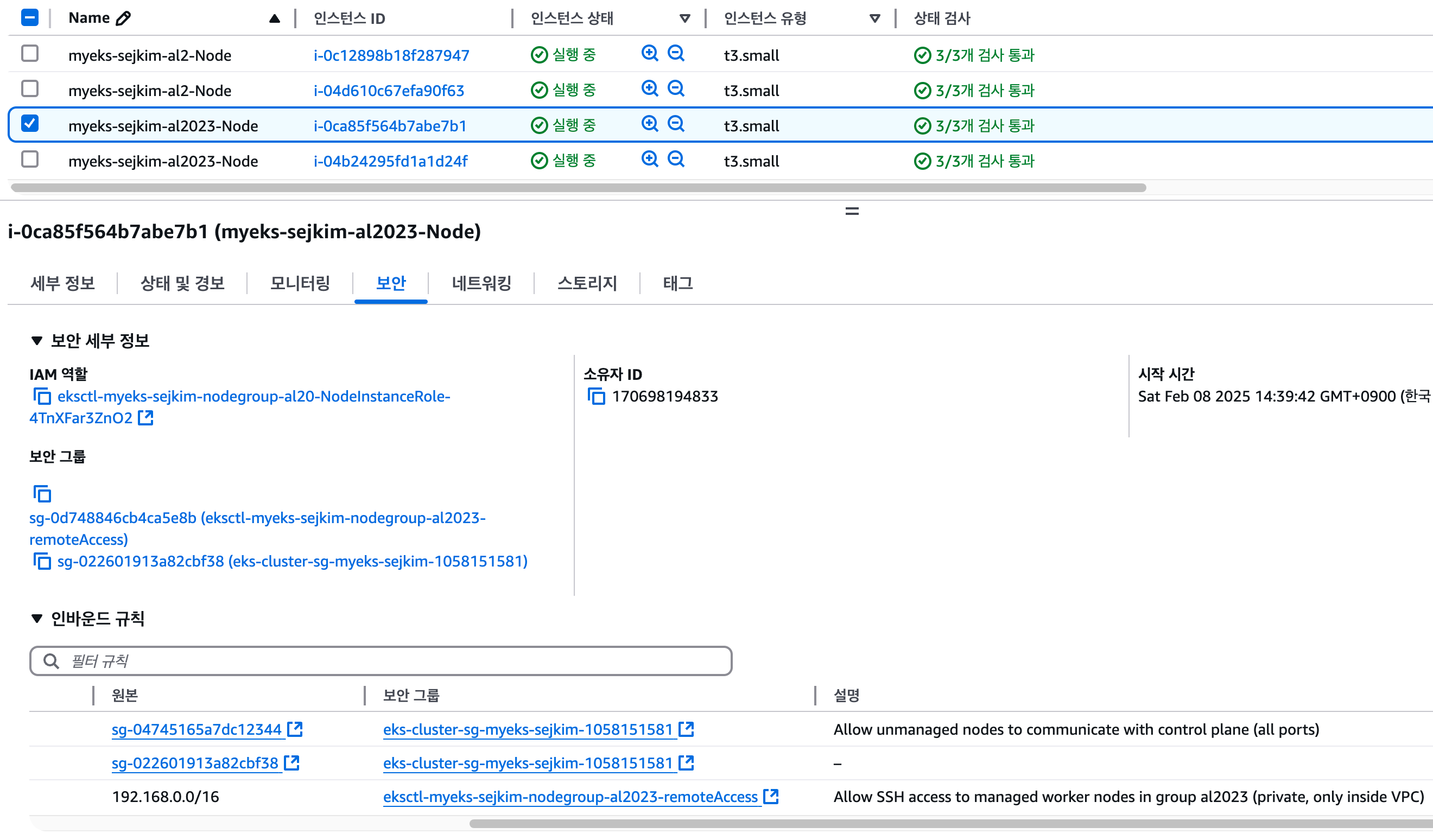Toggle the select-all checkbox in table header
This screenshot has height=840, width=1433.
click(x=29, y=17)
